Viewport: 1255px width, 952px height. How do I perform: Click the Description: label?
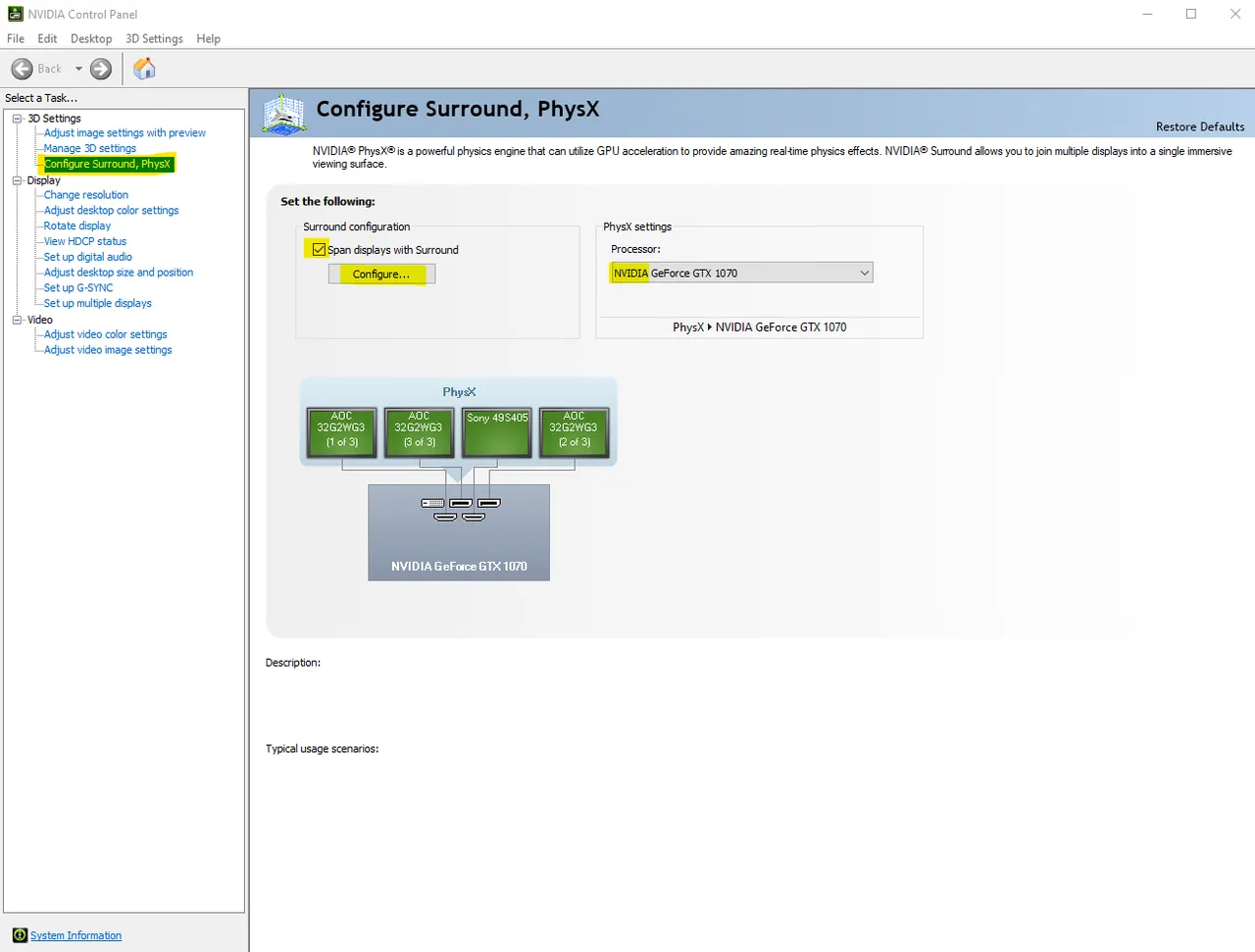point(293,663)
